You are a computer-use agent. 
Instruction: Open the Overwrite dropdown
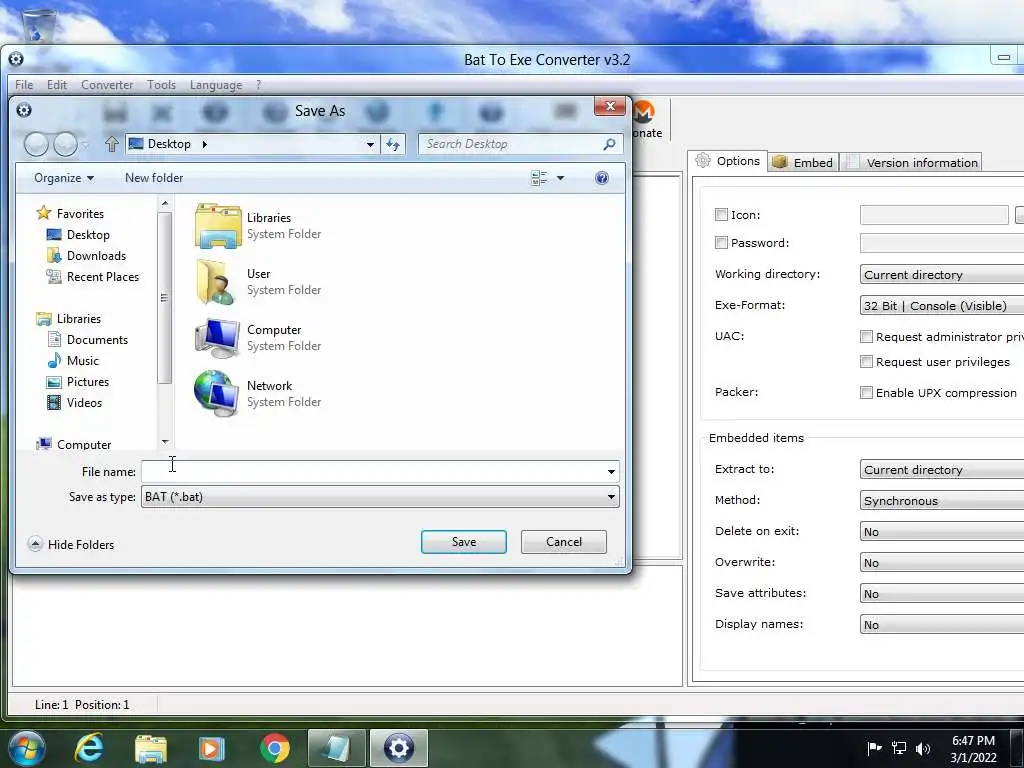(942, 562)
